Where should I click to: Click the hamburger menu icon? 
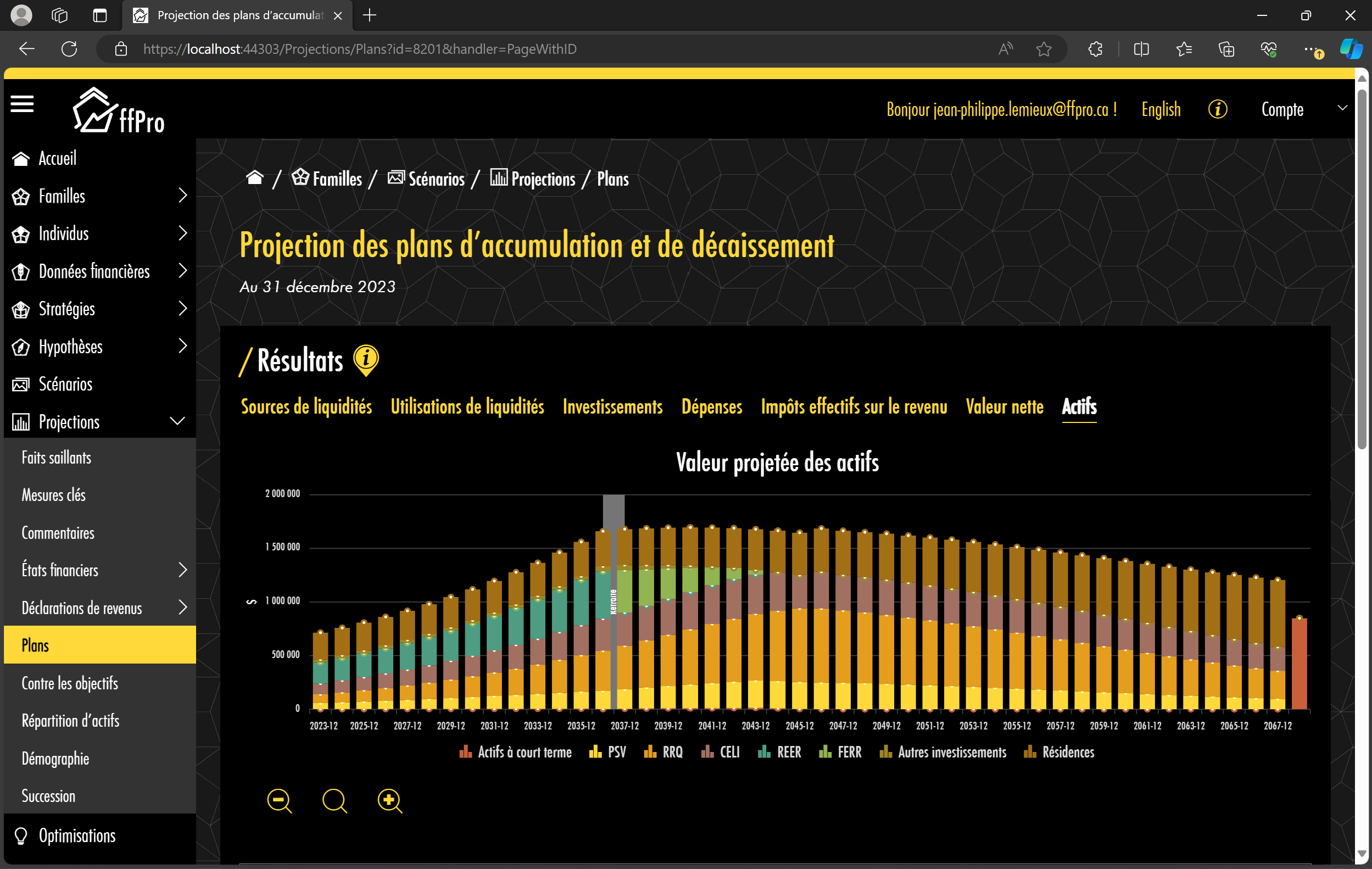[22, 104]
